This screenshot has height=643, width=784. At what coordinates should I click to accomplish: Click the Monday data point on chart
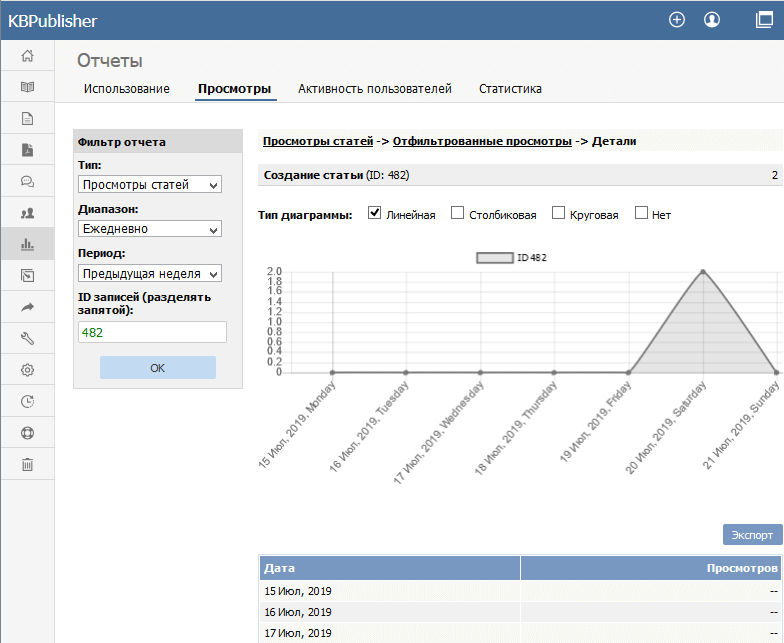click(x=332, y=372)
